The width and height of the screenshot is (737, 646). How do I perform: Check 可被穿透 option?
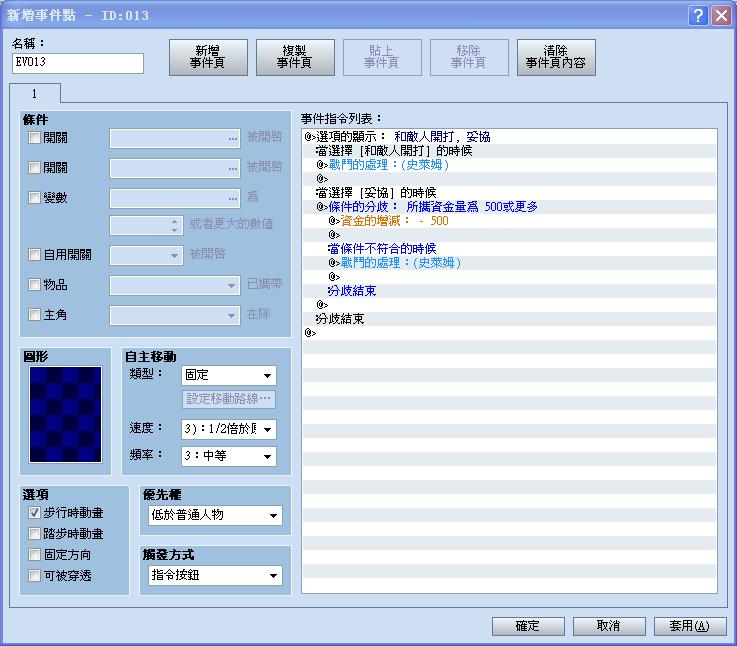[x=34, y=575]
